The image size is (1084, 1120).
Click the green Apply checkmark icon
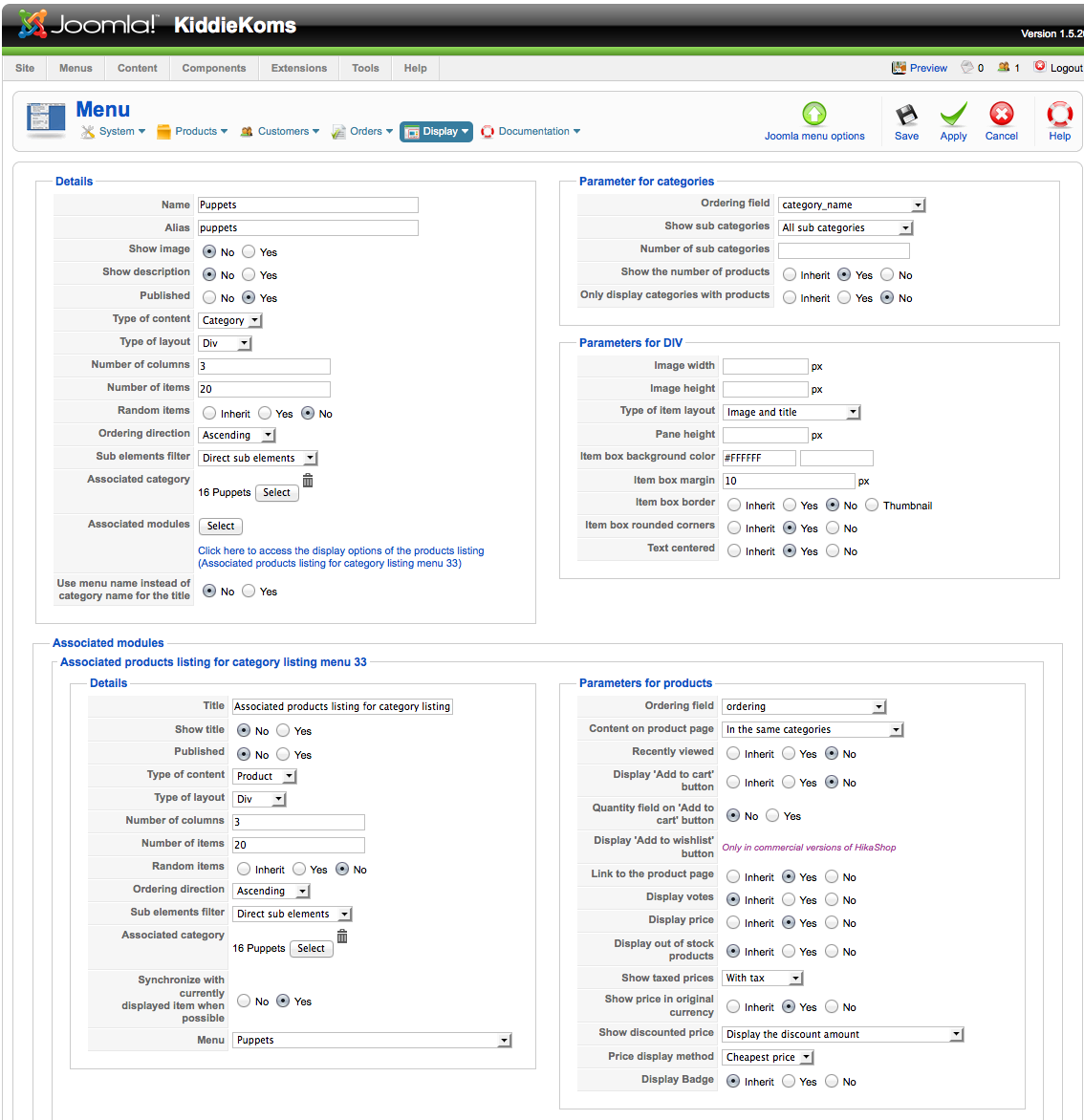(x=953, y=115)
